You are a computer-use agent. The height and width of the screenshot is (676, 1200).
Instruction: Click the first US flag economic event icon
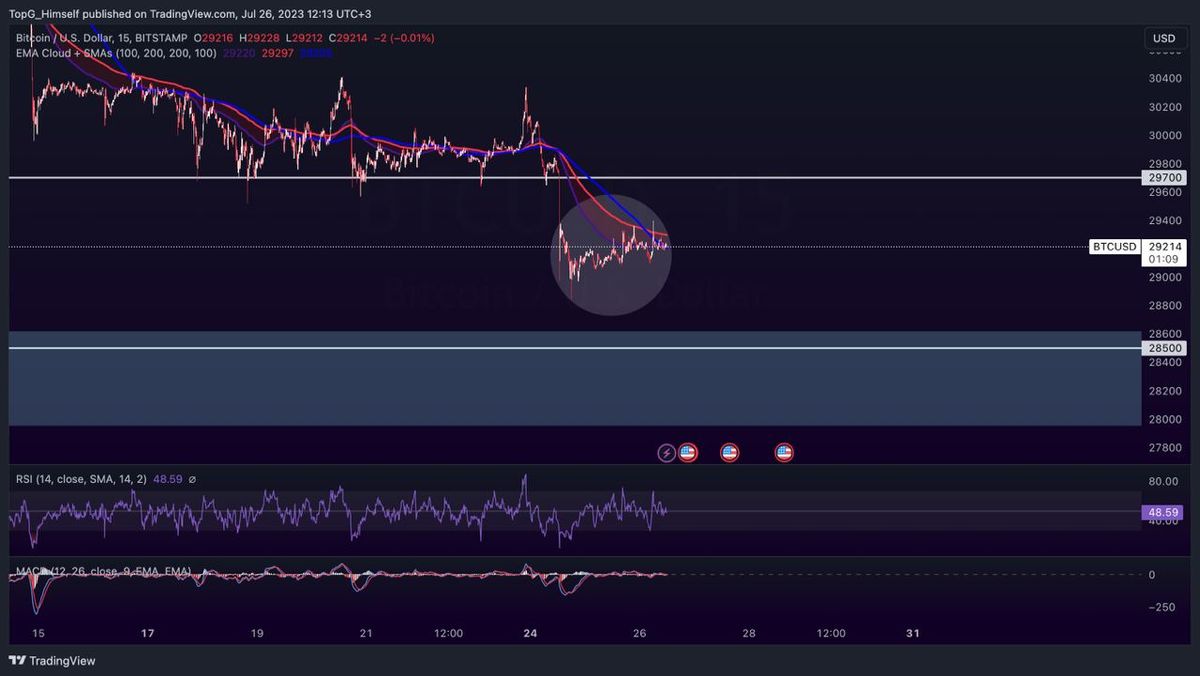click(x=687, y=453)
